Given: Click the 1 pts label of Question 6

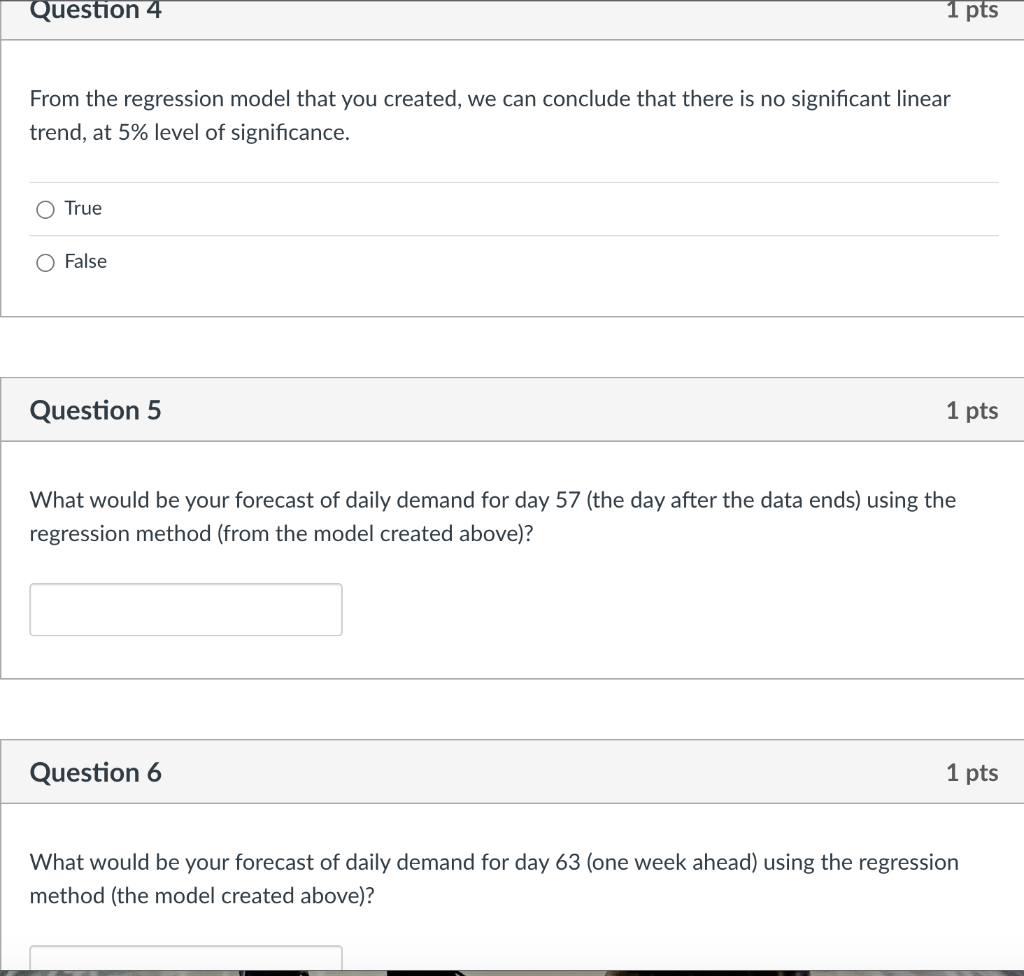Looking at the screenshot, I should [x=972, y=772].
